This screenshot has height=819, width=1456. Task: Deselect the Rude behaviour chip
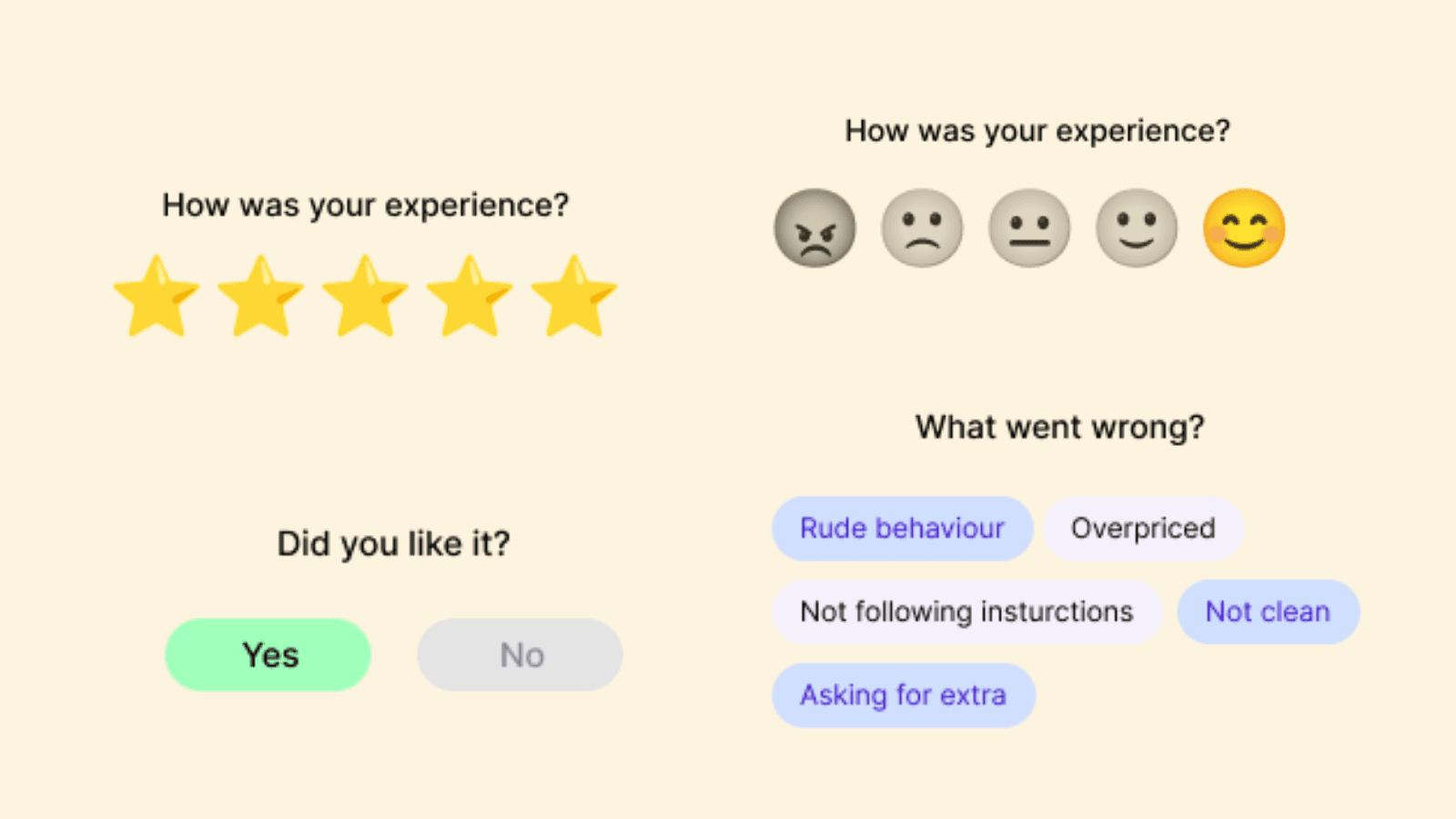click(x=902, y=529)
